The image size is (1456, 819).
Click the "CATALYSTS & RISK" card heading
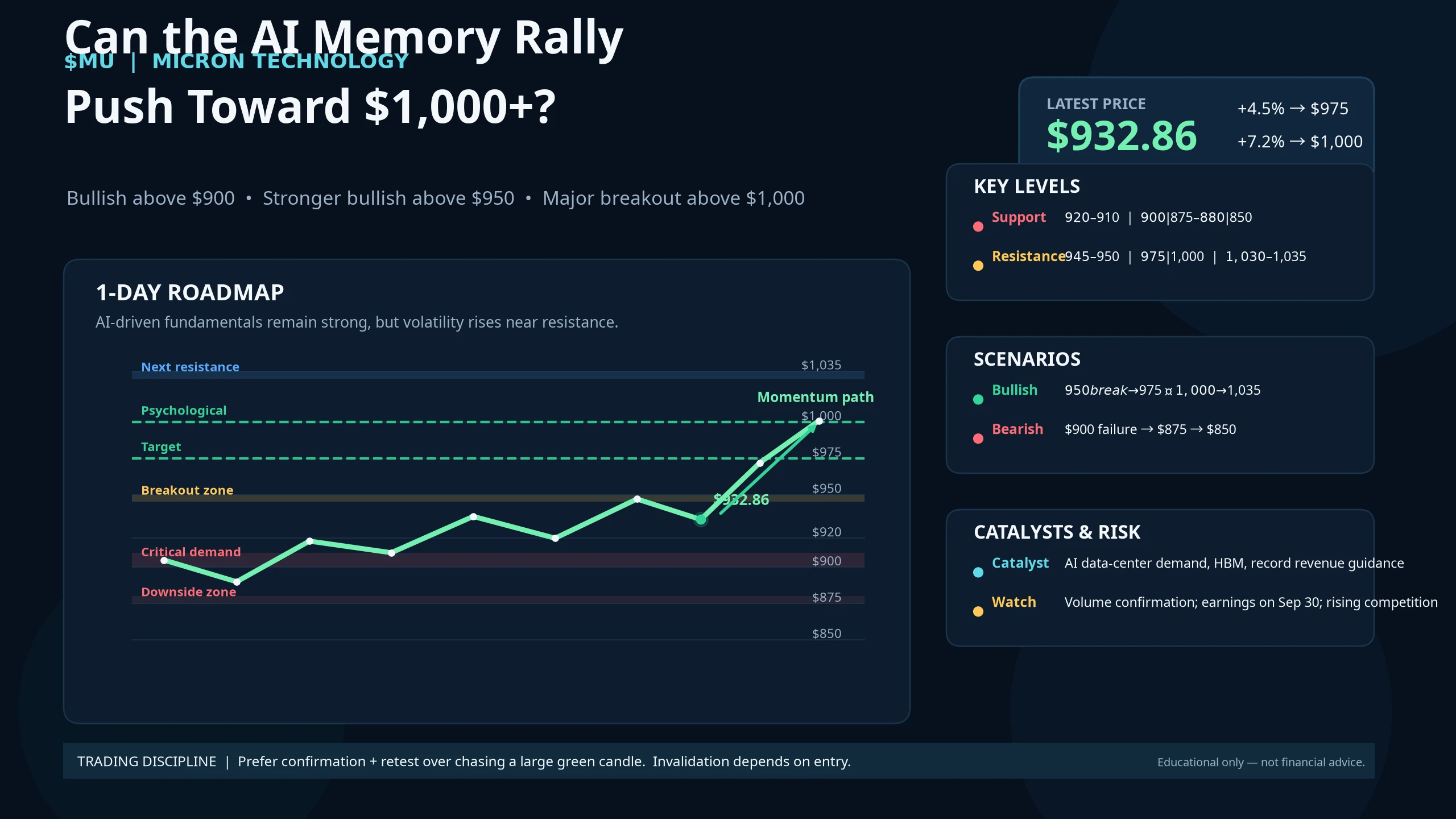pos(1057,532)
